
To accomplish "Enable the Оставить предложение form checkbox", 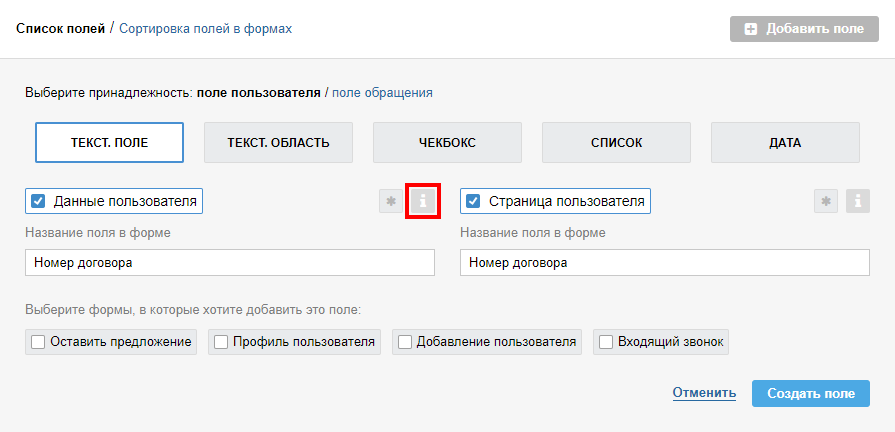I will coord(38,342).
